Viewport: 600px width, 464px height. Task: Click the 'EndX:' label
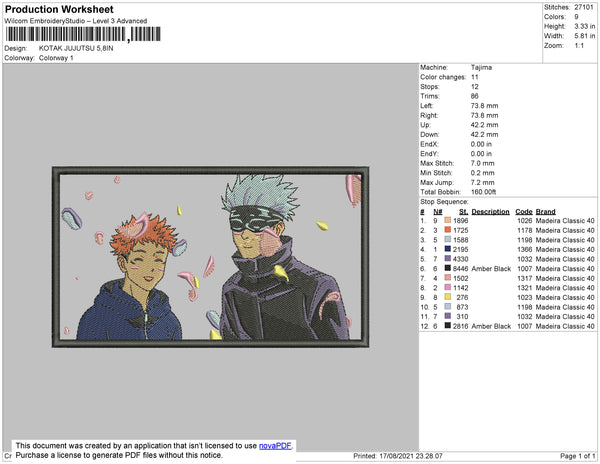pos(429,144)
